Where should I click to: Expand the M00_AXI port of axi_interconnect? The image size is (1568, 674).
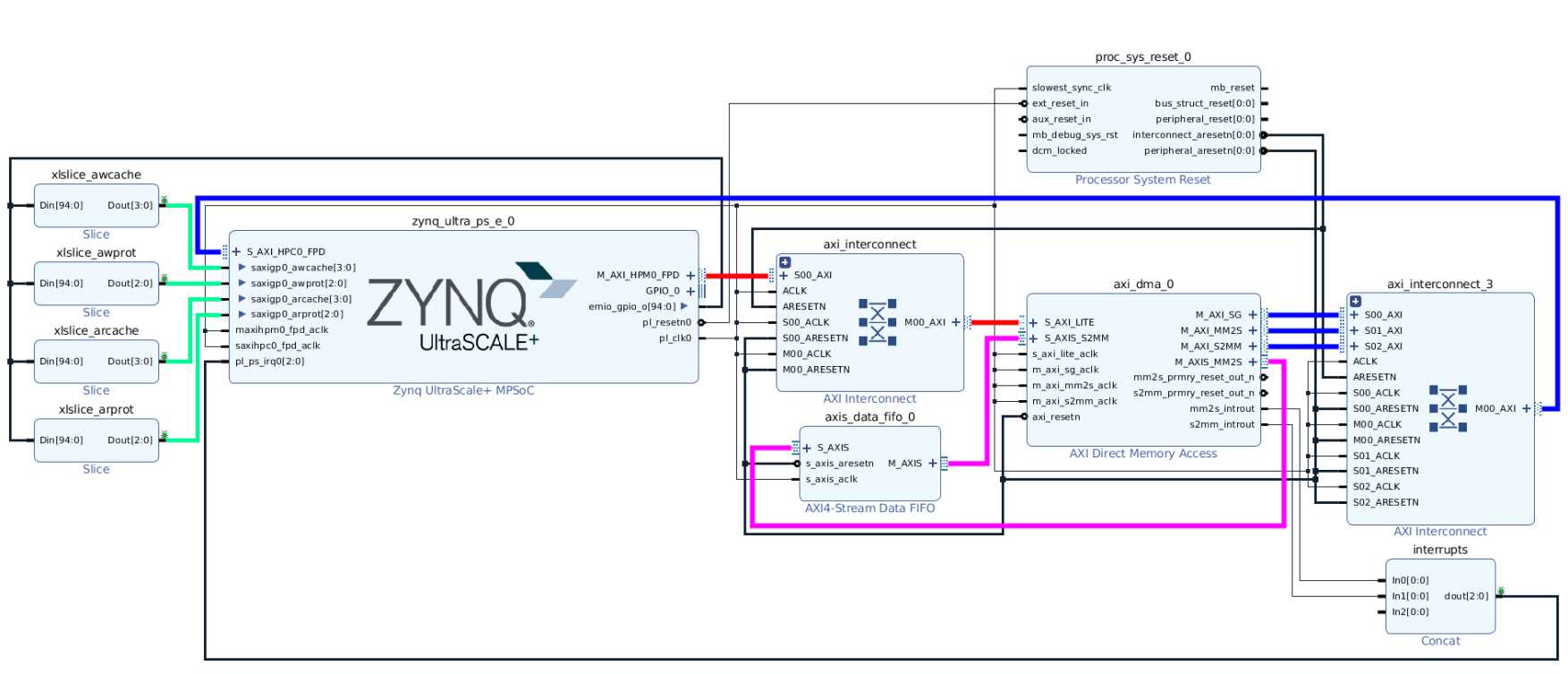[956, 322]
